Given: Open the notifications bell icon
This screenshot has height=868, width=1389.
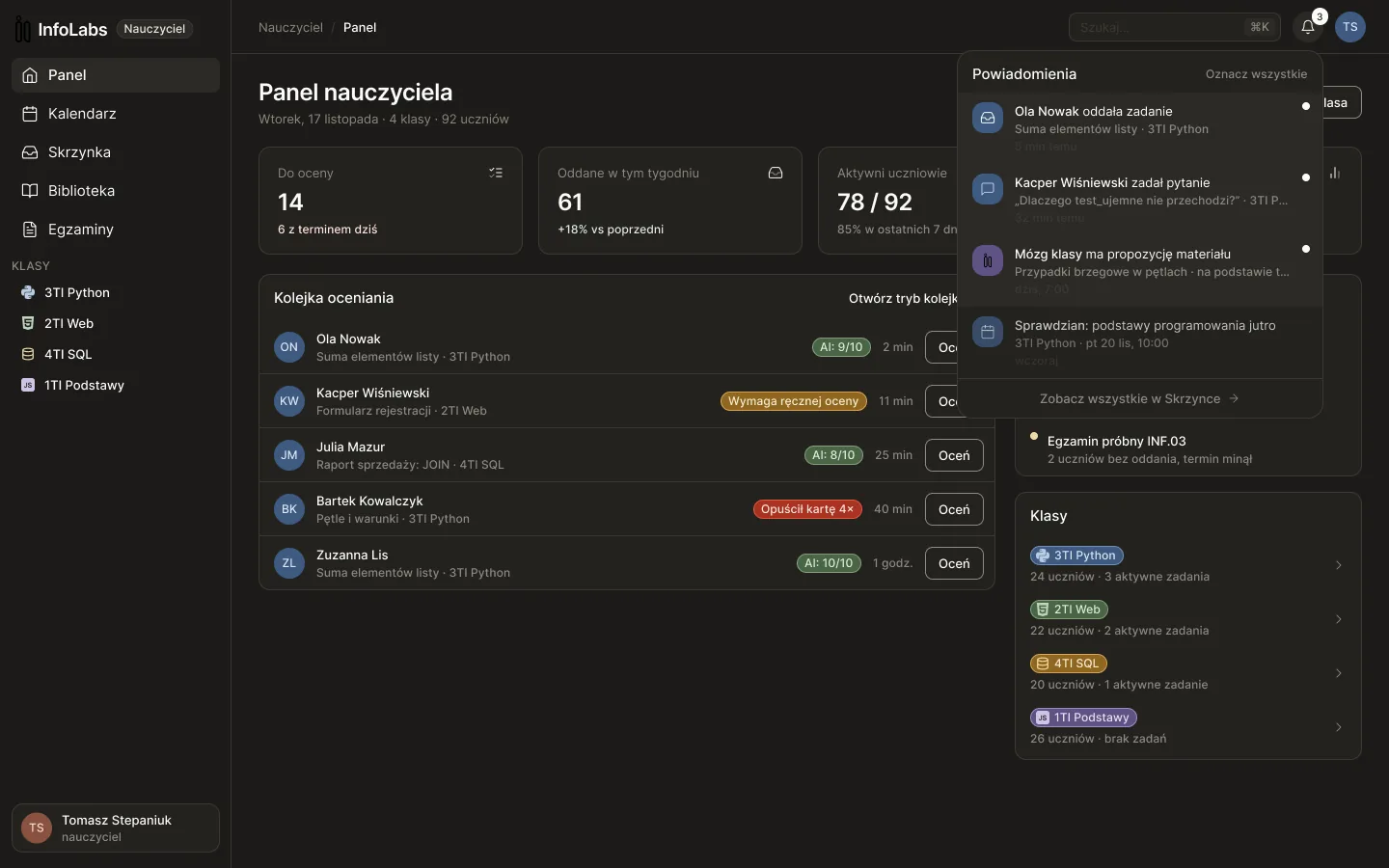Looking at the screenshot, I should [1308, 27].
